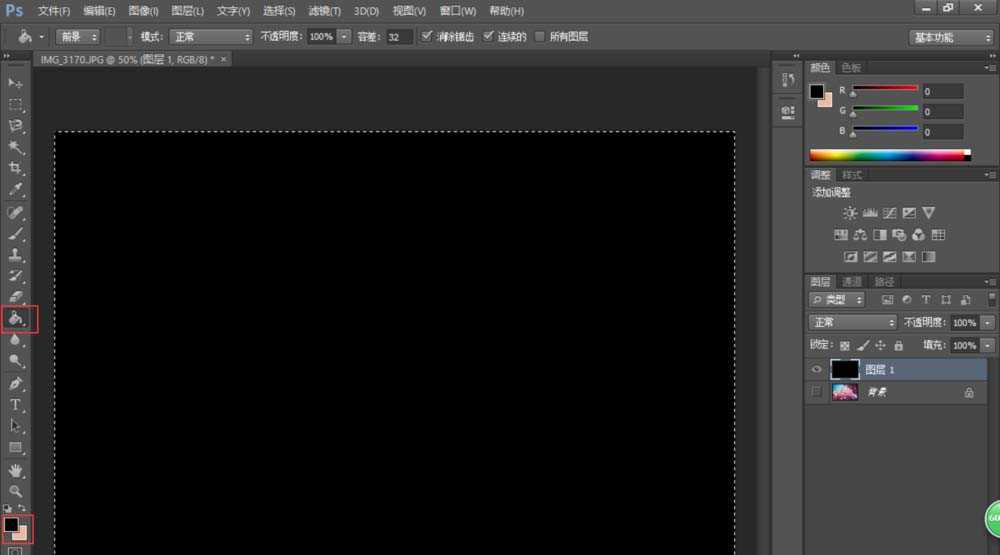Select the Eyedropper tool
Screen dimensions: 1000x555
(x=15, y=189)
